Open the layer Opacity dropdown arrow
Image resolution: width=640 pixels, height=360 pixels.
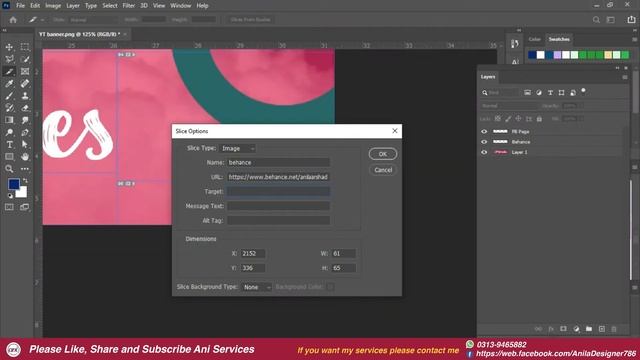[x=580, y=106]
